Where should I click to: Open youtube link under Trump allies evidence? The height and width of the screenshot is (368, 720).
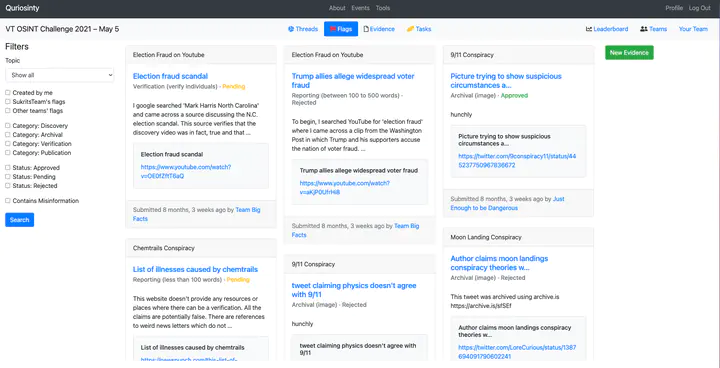pos(345,187)
